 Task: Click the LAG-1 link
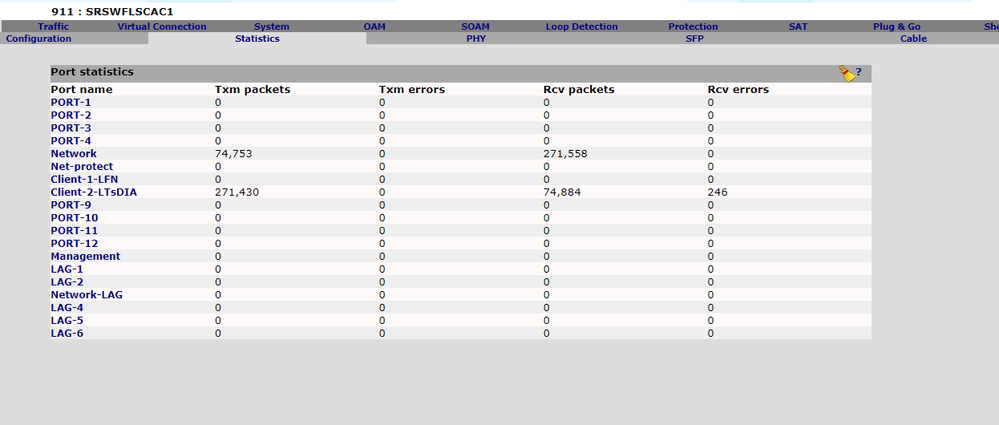pos(67,269)
